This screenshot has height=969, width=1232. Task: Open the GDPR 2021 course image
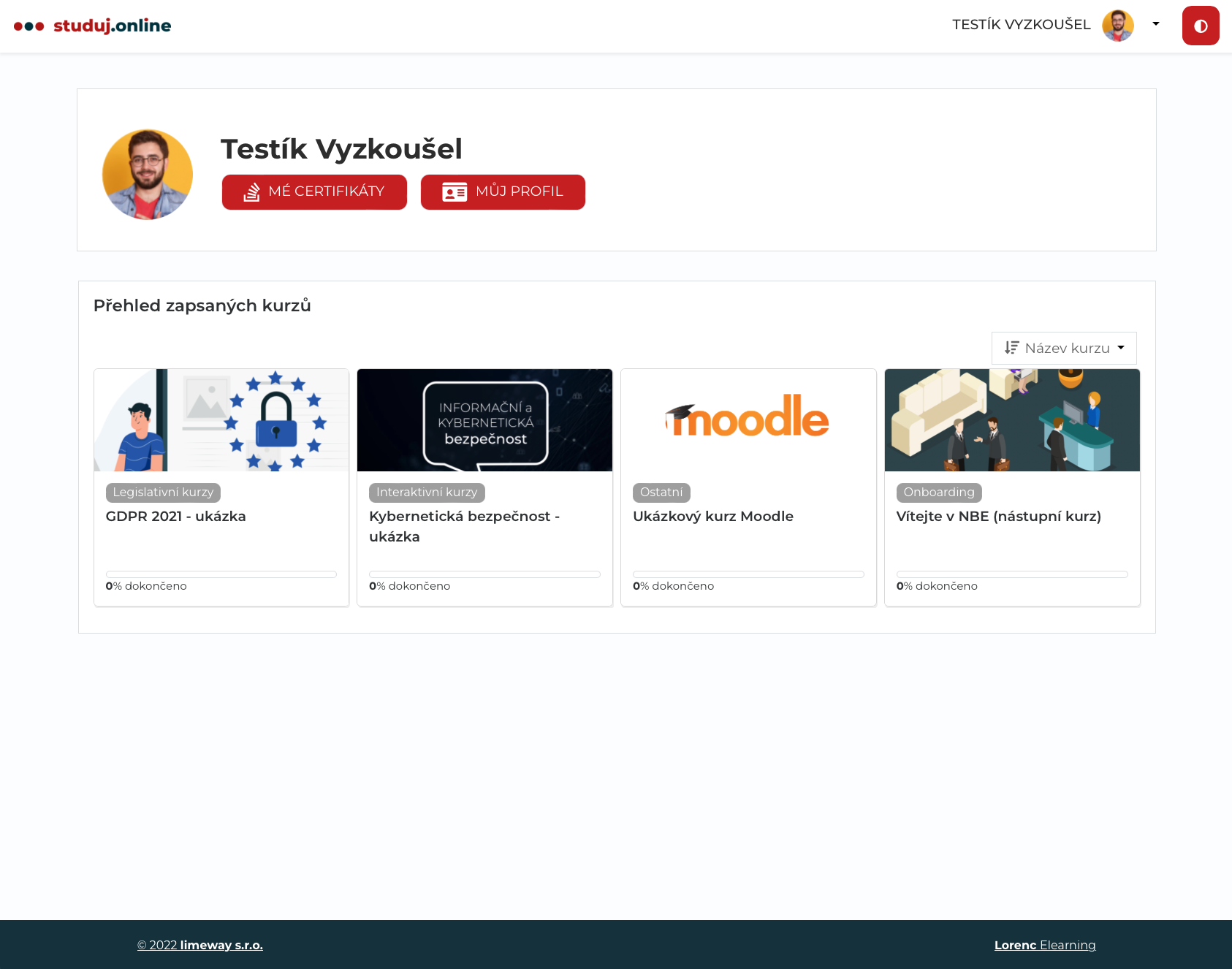(x=221, y=420)
